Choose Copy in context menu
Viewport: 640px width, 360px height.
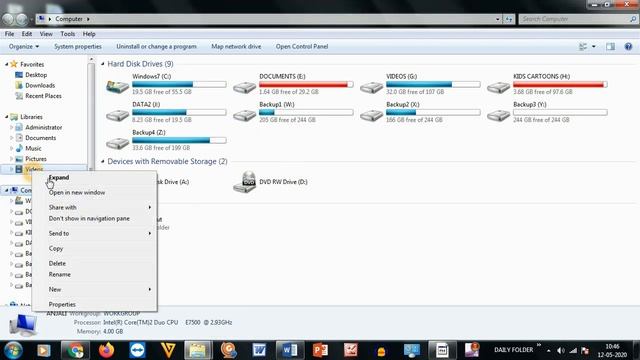(95, 249)
